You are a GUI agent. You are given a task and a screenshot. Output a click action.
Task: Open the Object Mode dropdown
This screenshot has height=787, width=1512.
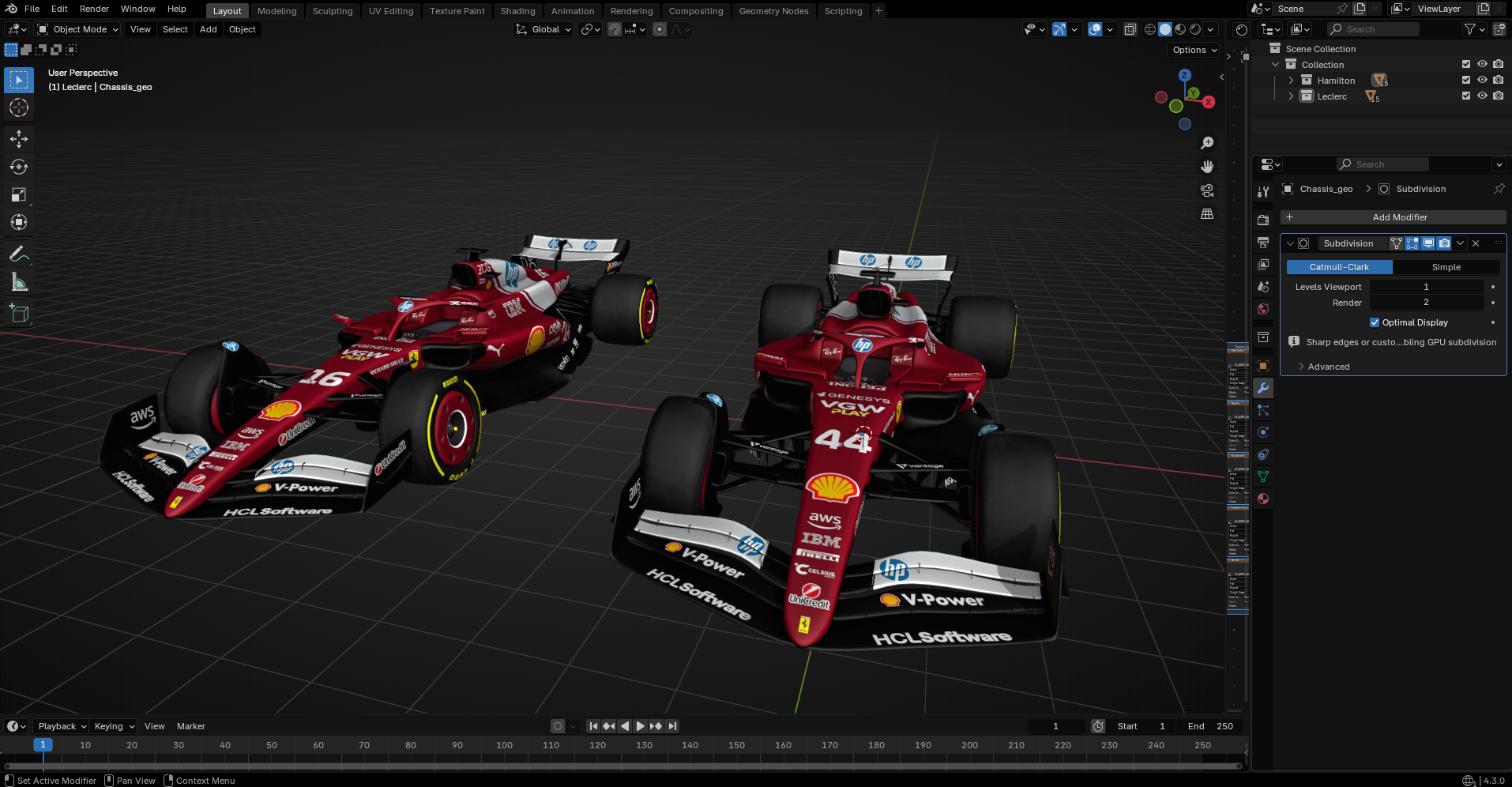tap(77, 29)
